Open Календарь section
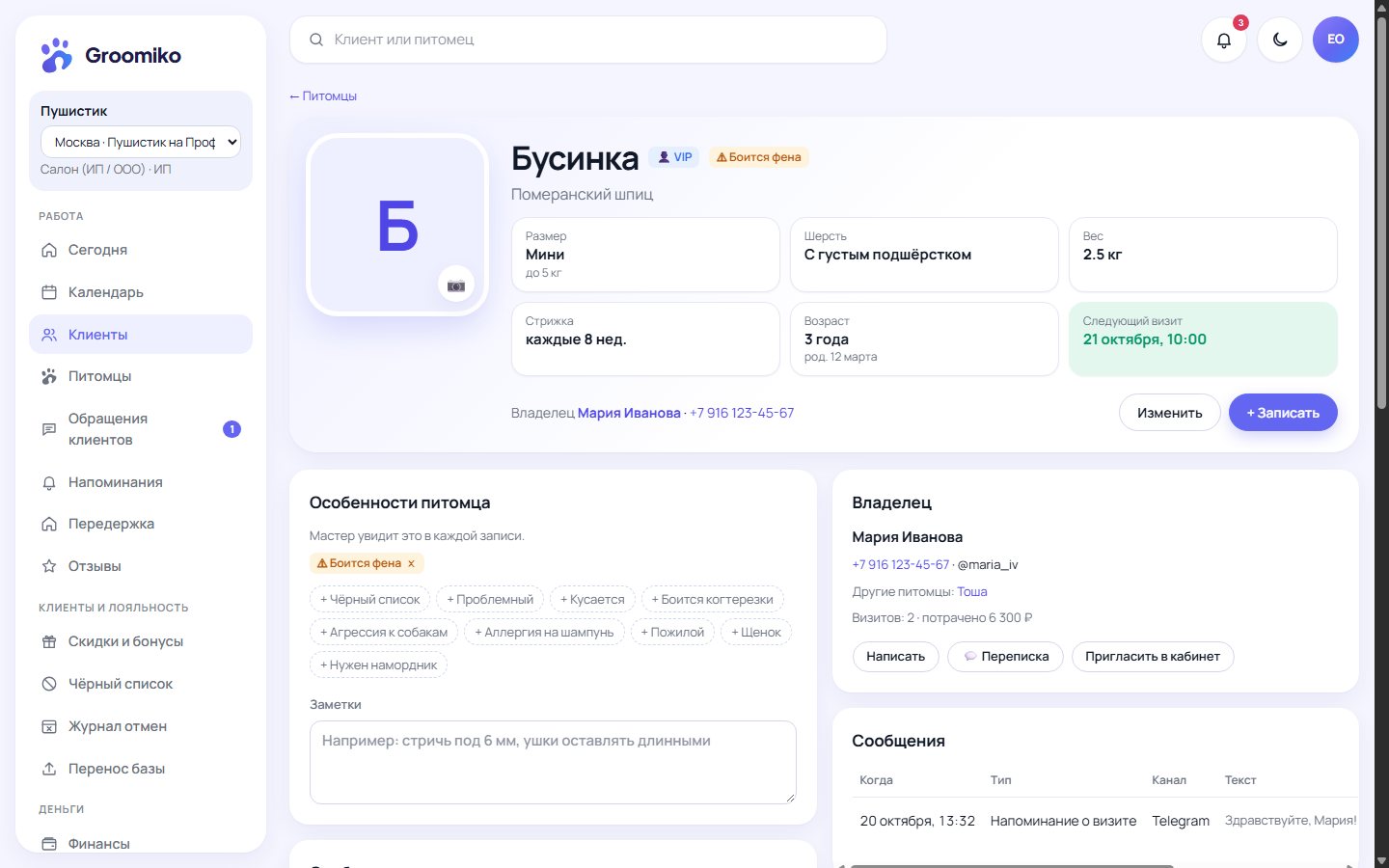 coord(141,292)
